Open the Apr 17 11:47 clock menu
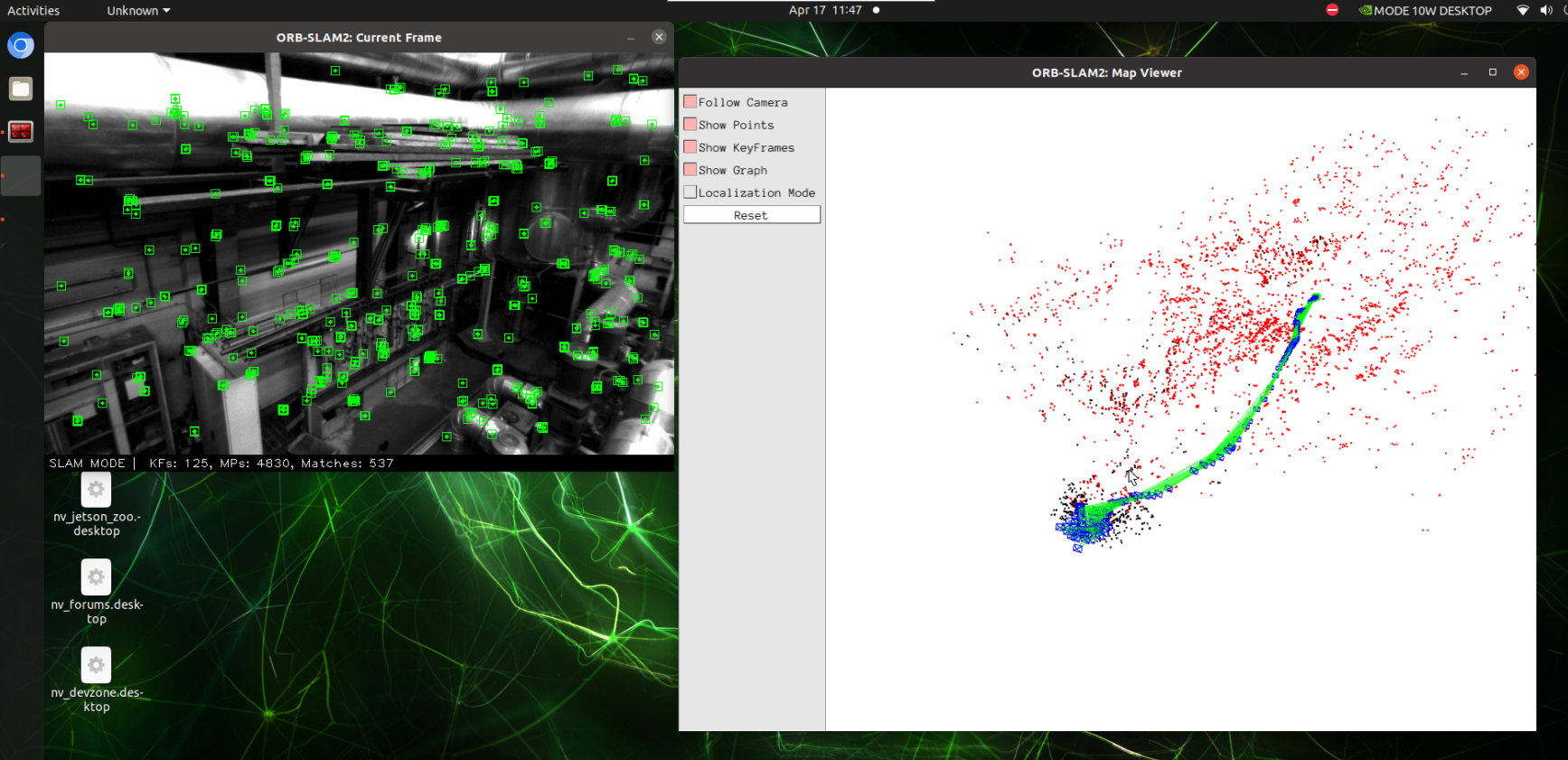This screenshot has height=760, width=1568. point(825,11)
